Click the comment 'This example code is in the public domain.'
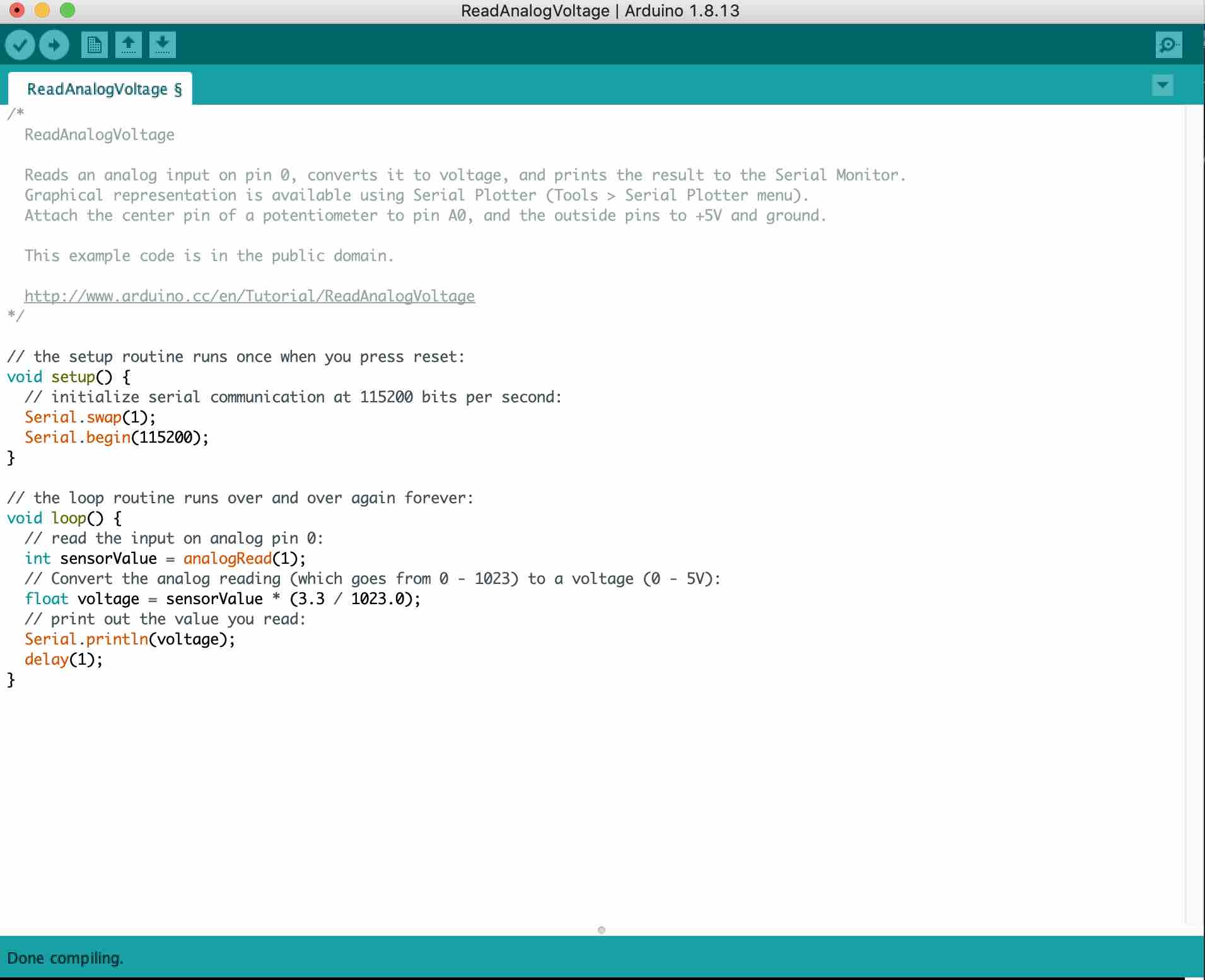This screenshot has height=980, width=1205. point(209,255)
